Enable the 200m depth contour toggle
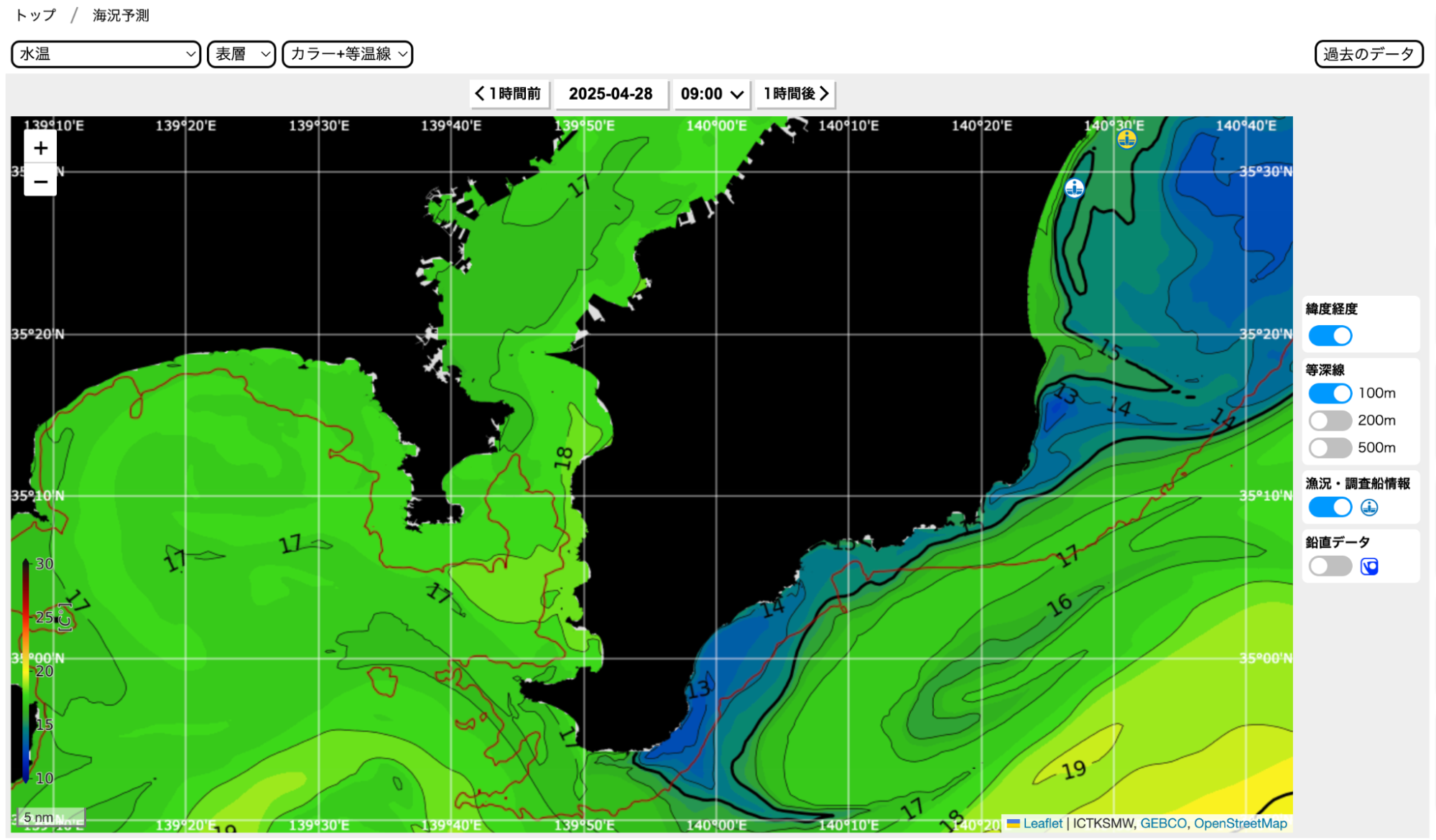The width and height of the screenshot is (1436, 840). coord(1330,421)
